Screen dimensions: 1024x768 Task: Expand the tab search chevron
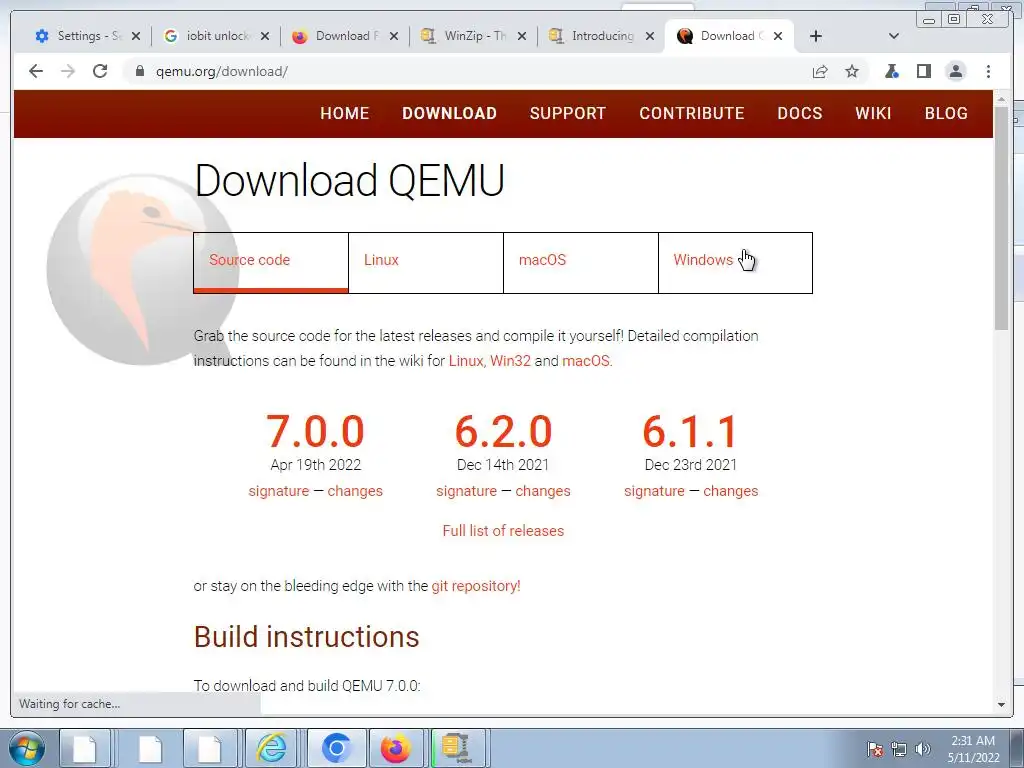coord(894,36)
